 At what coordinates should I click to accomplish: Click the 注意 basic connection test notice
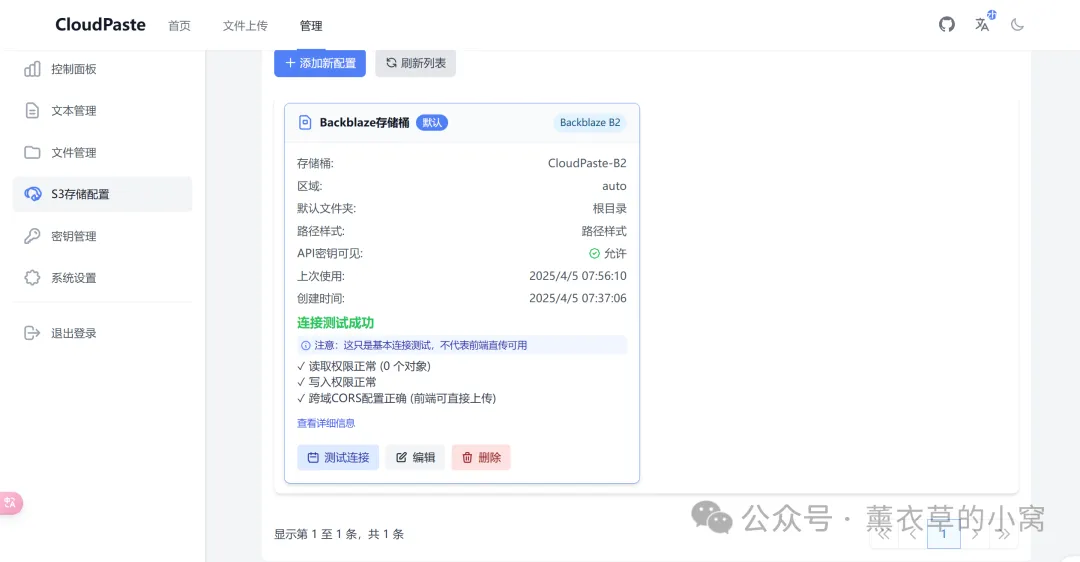[461, 345]
